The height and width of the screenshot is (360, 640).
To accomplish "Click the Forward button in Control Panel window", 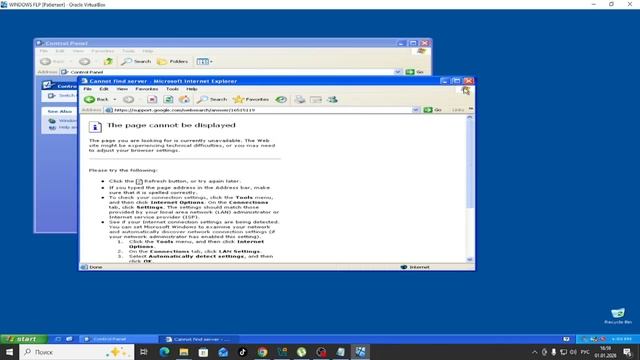I will coord(84,61).
